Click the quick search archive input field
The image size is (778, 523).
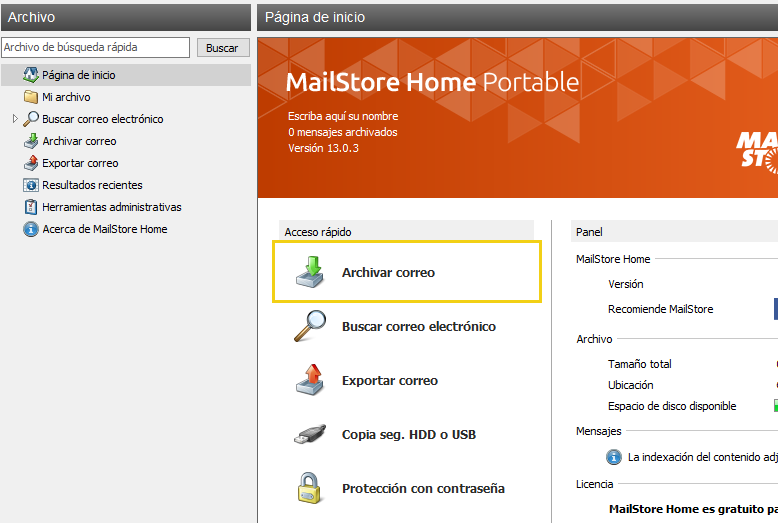95,48
